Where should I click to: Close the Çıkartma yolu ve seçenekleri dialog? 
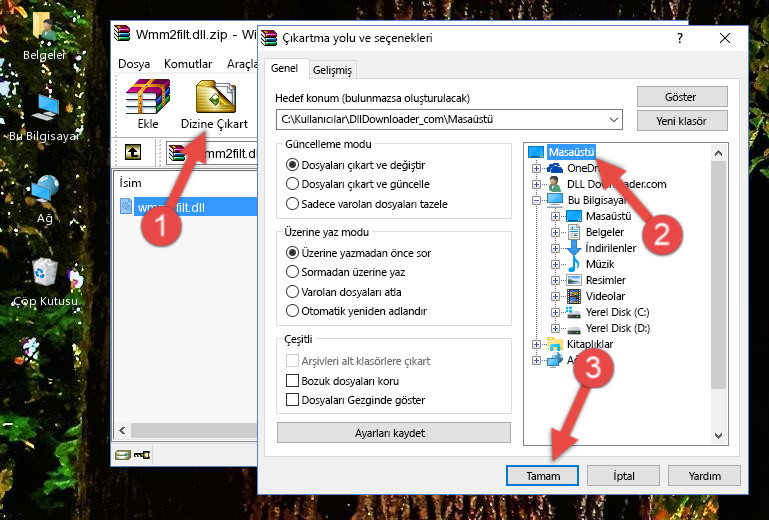pyautogui.click(x=725, y=38)
